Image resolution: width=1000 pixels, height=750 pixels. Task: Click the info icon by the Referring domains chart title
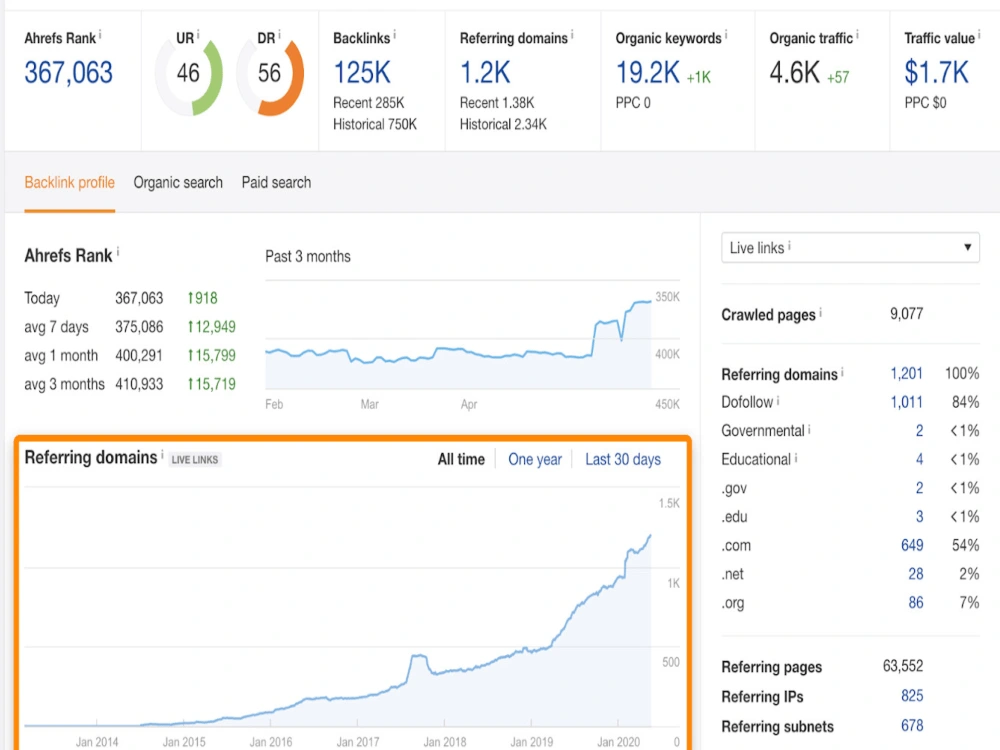pyautogui.click(x=162, y=454)
